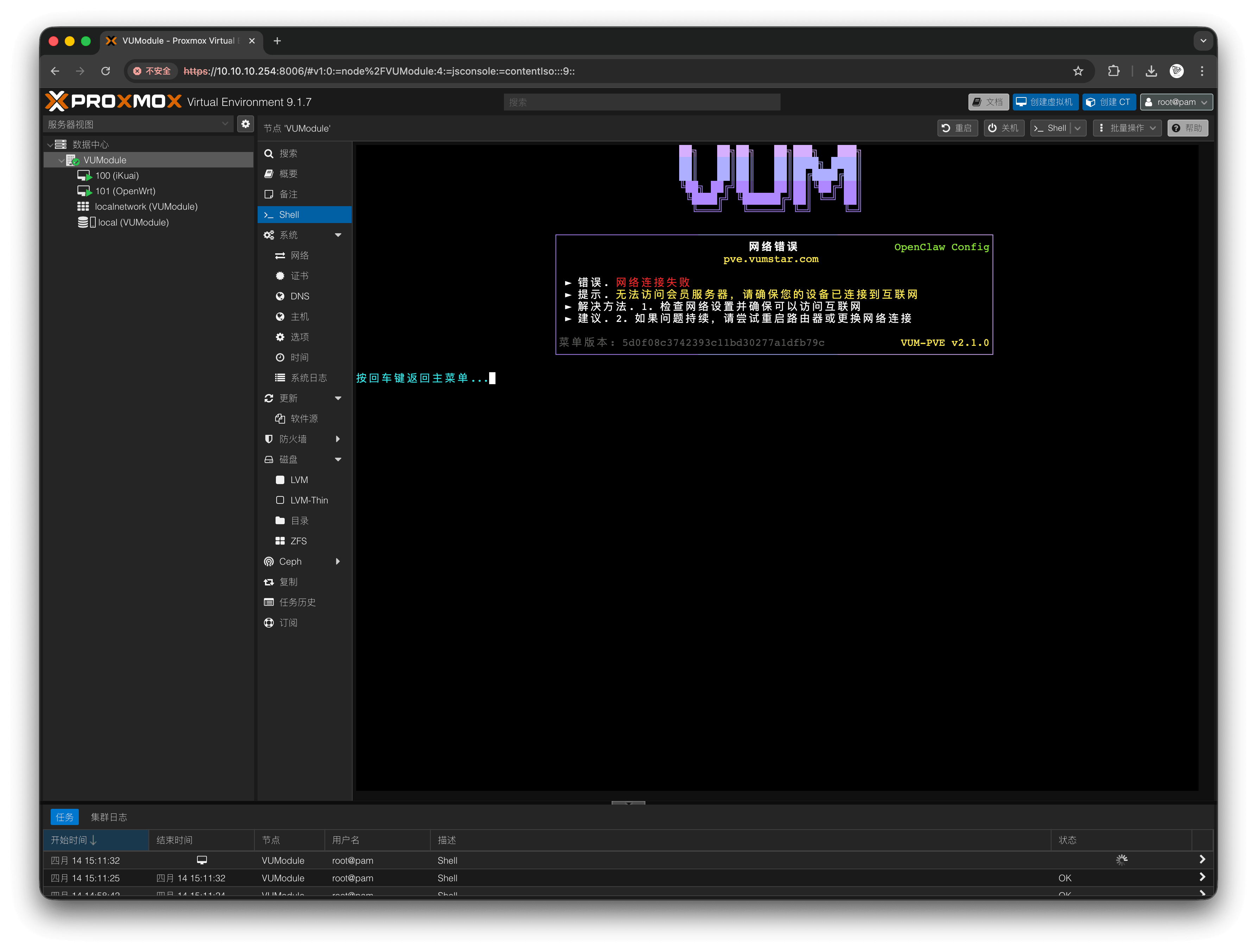Collapse the 磁盘 disks section
Image resolution: width=1257 pixels, height=952 pixels.
(338, 460)
